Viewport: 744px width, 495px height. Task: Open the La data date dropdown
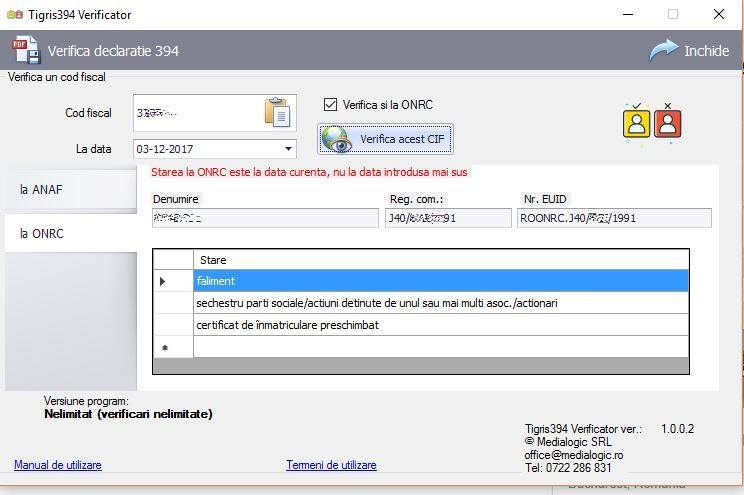[x=288, y=149]
